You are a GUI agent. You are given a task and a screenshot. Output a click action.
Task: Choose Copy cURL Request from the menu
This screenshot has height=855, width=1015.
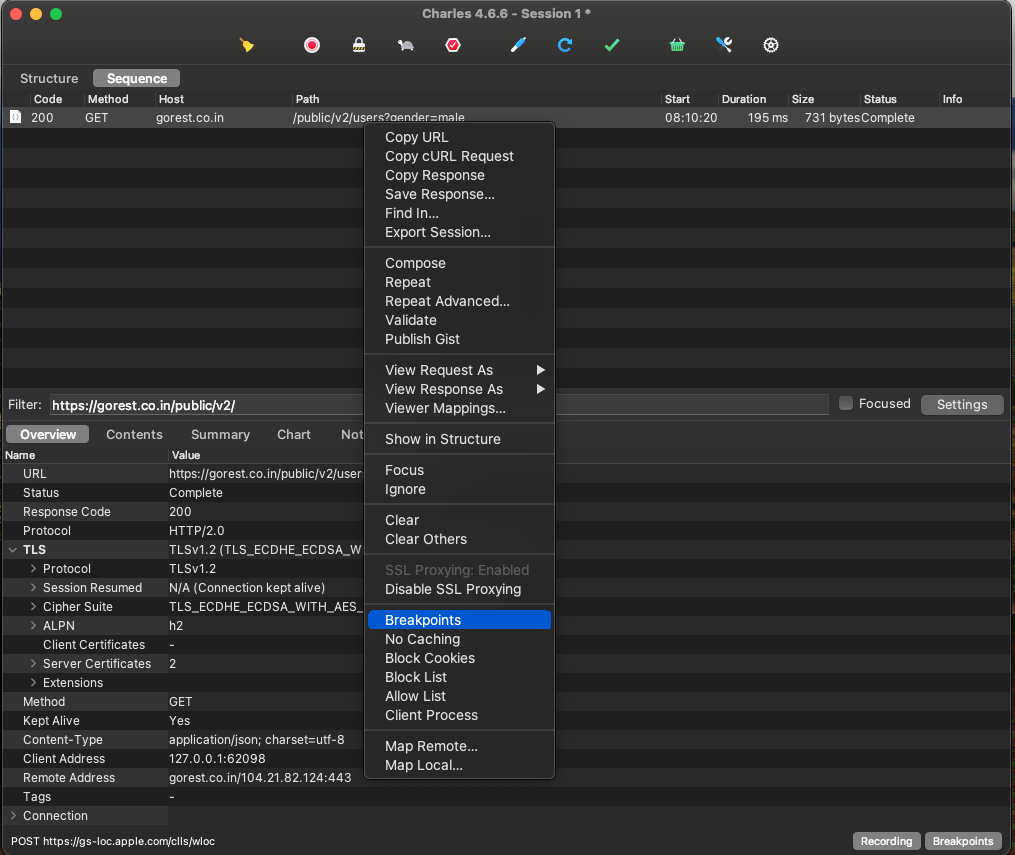449,156
